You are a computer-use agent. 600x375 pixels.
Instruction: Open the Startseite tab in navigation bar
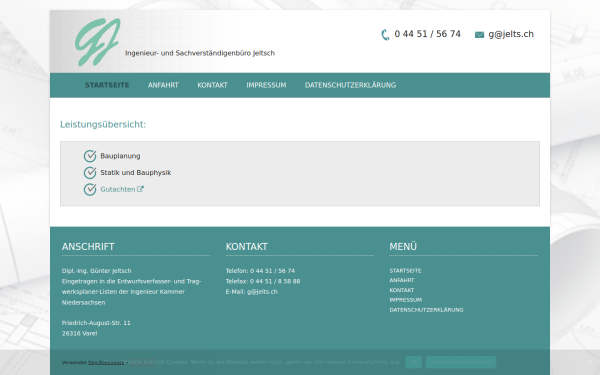107,85
